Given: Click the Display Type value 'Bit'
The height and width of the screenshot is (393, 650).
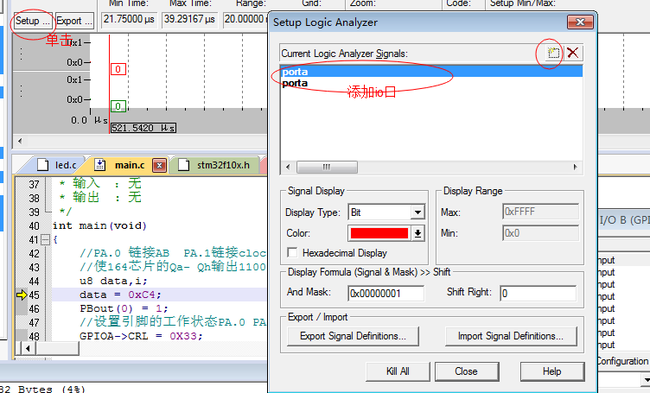Looking at the screenshot, I should pos(356,212).
